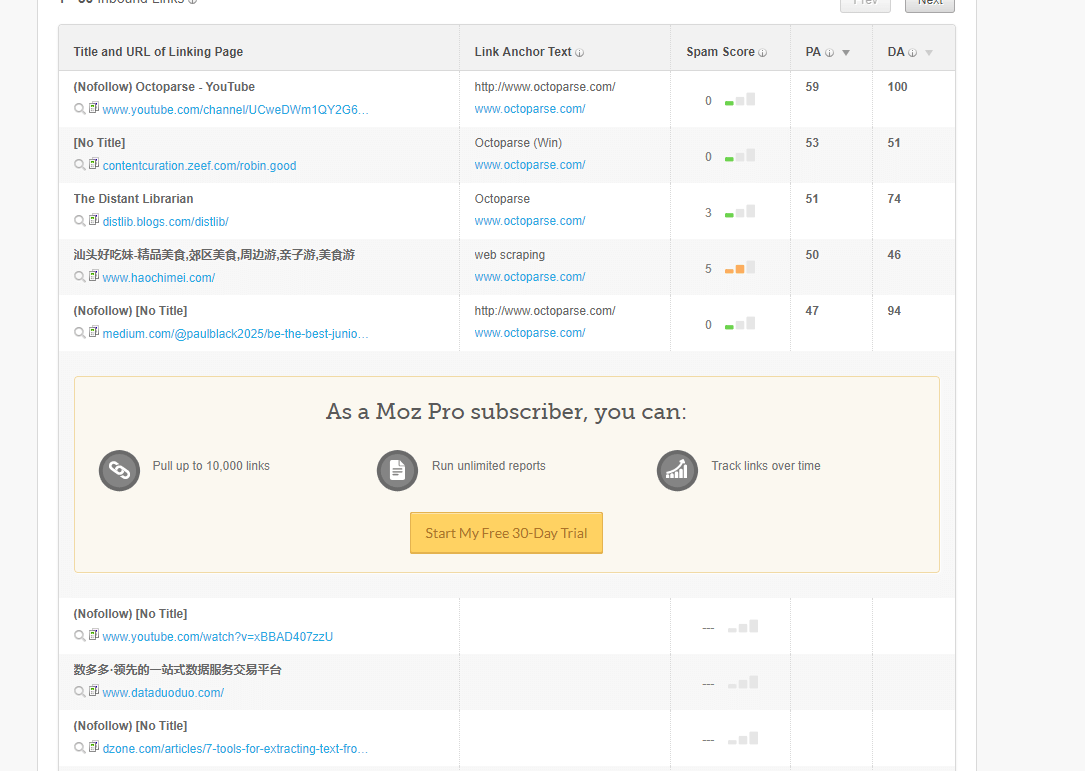Click DA value 94 in medium row
The image size is (1085, 771).
click(x=894, y=311)
